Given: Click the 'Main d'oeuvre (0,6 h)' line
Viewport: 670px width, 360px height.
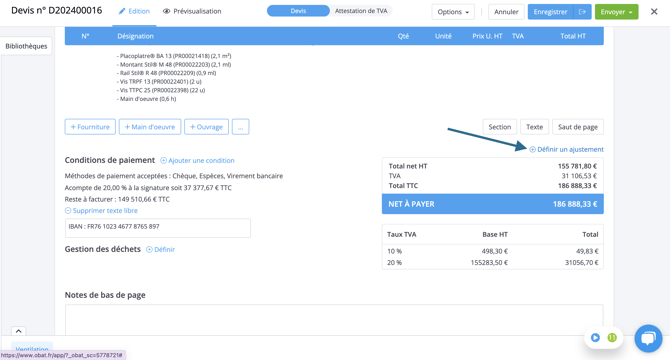Looking at the screenshot, I should point(146,99).
